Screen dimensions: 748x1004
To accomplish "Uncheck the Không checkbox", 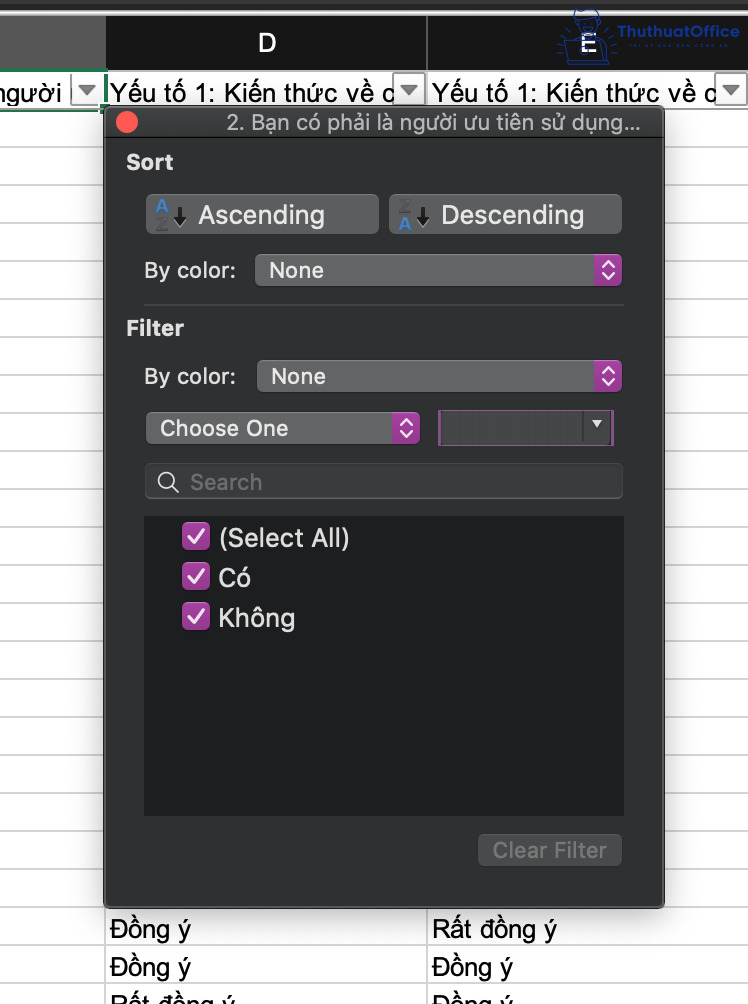I will 195,617.
